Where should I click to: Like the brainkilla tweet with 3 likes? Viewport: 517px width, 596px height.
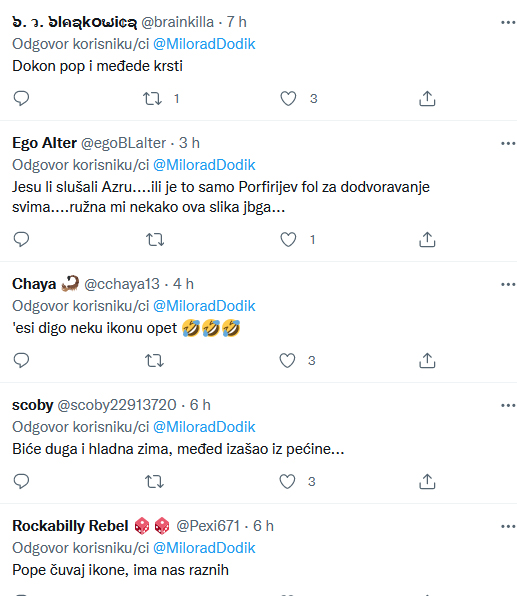[288, 98]
